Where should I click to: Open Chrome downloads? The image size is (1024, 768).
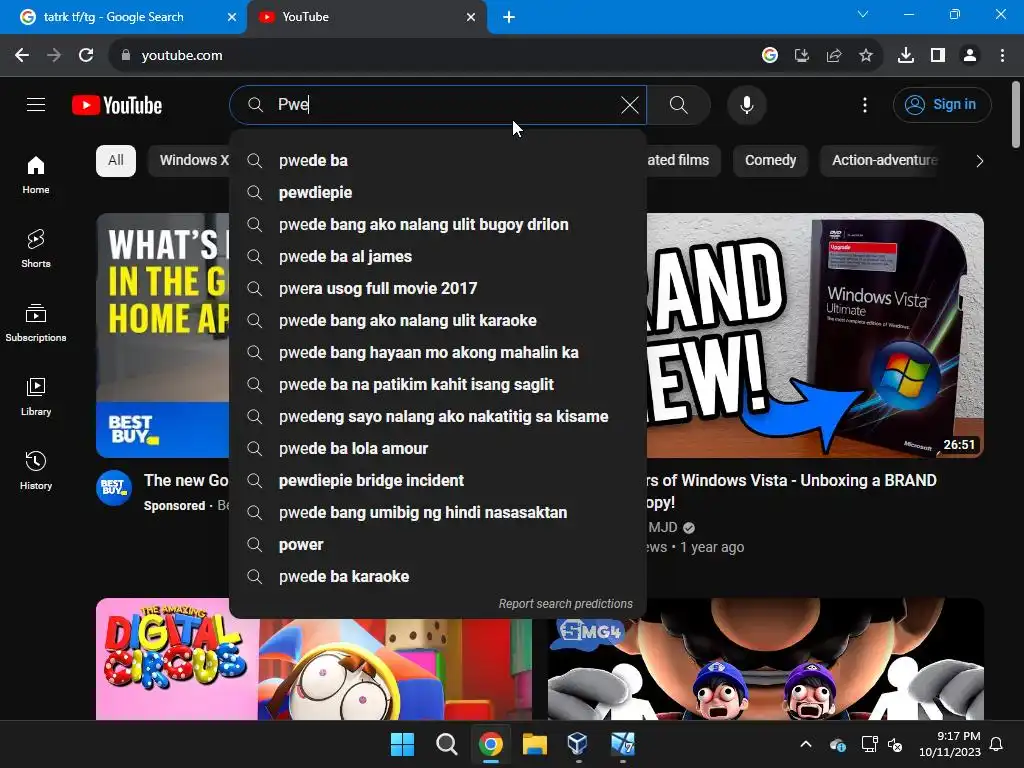(x=905, y=56)
